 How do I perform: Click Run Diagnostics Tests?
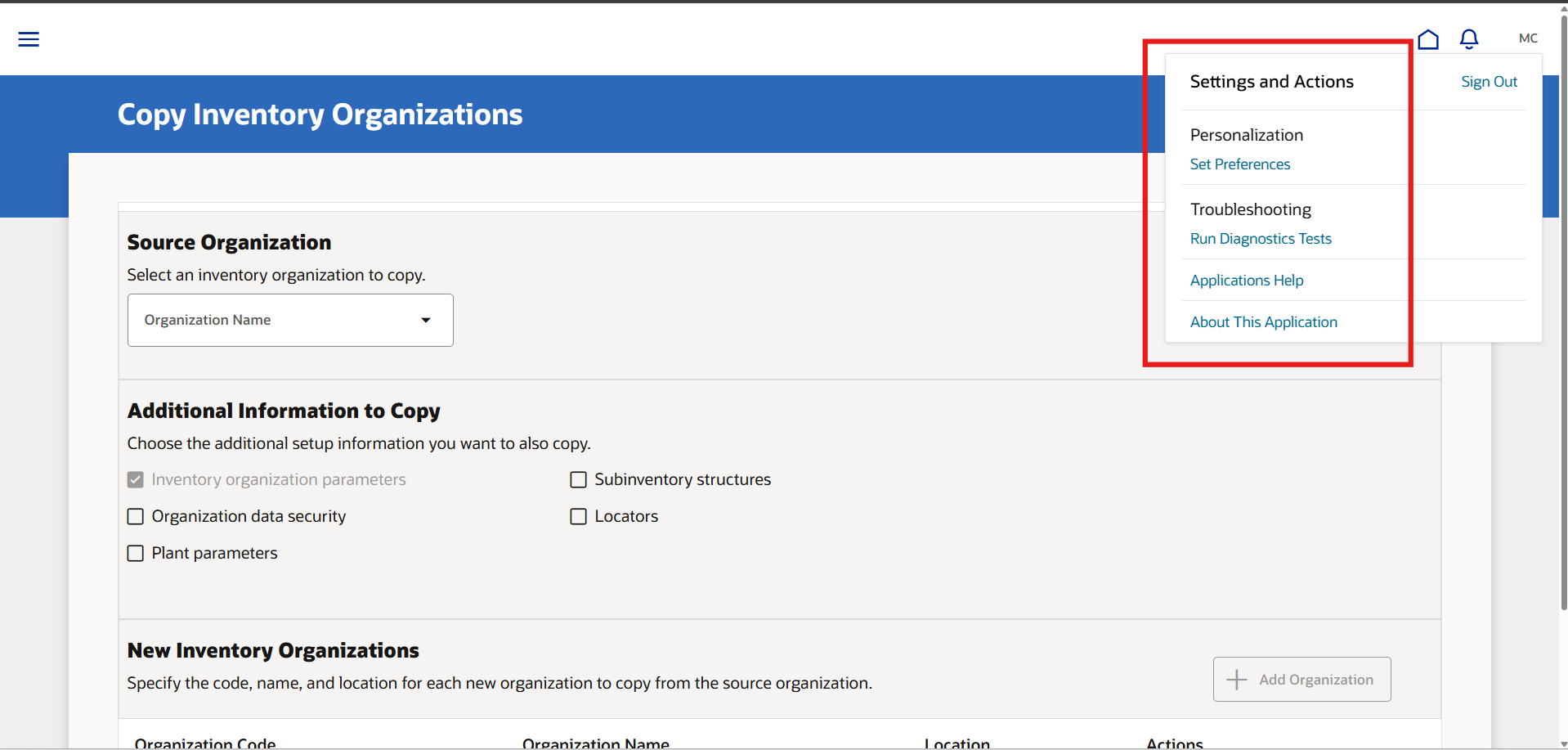[1261, 238]
